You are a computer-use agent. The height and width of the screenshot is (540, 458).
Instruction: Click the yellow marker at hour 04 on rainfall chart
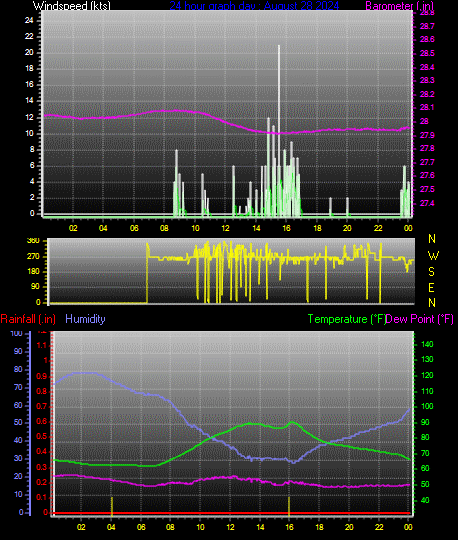pyautogui.click(x=112, y=506)
